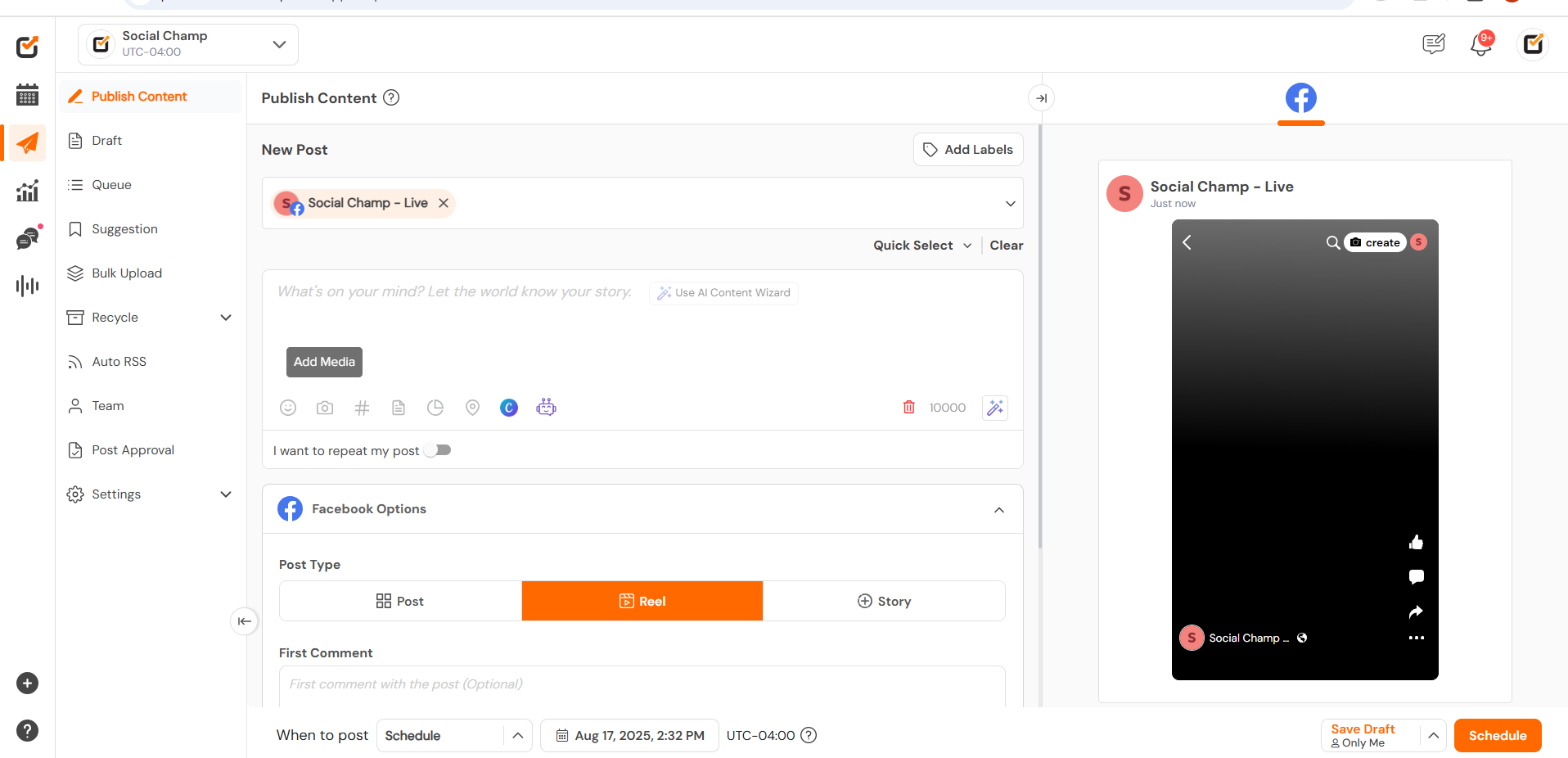Open the AI robot icon in editor toolbar
Image resolution: width=1568 pixels, height=758 pixels.
[546, 407]
